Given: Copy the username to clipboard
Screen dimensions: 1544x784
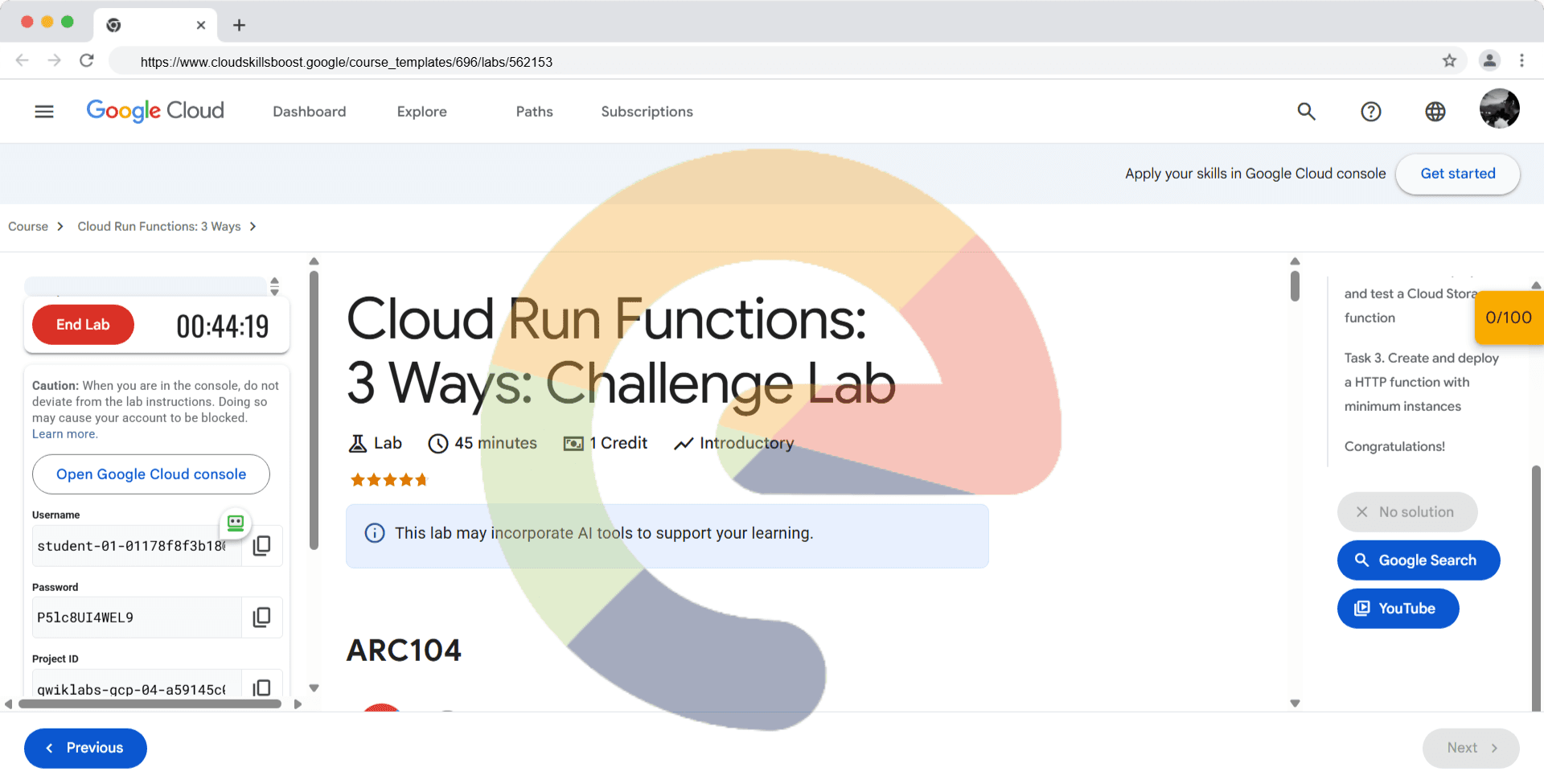Looking at the screenshot, I should [x=261, y=546].
